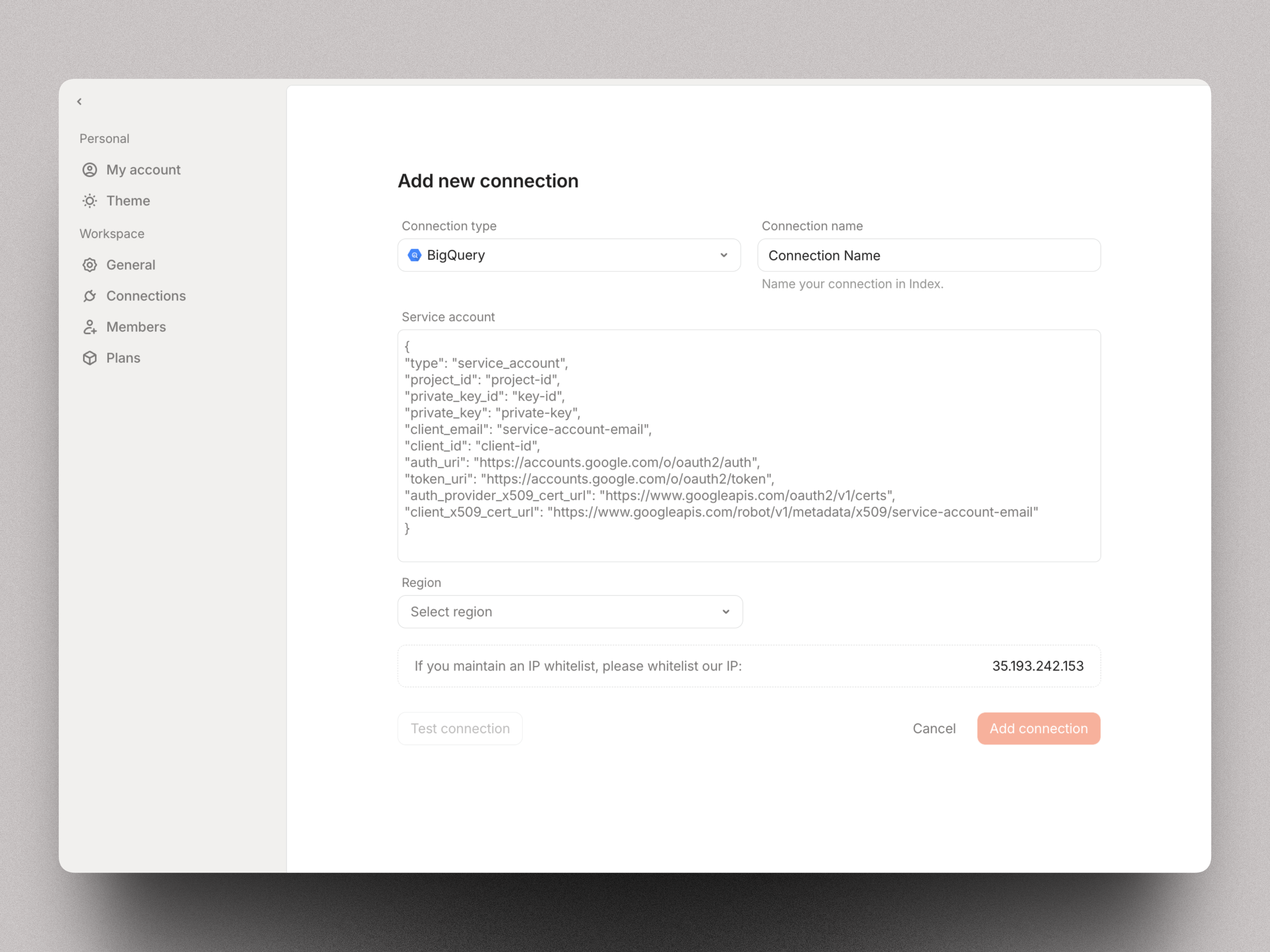Expand the Connection type dropdown

(x=569, y=255)
